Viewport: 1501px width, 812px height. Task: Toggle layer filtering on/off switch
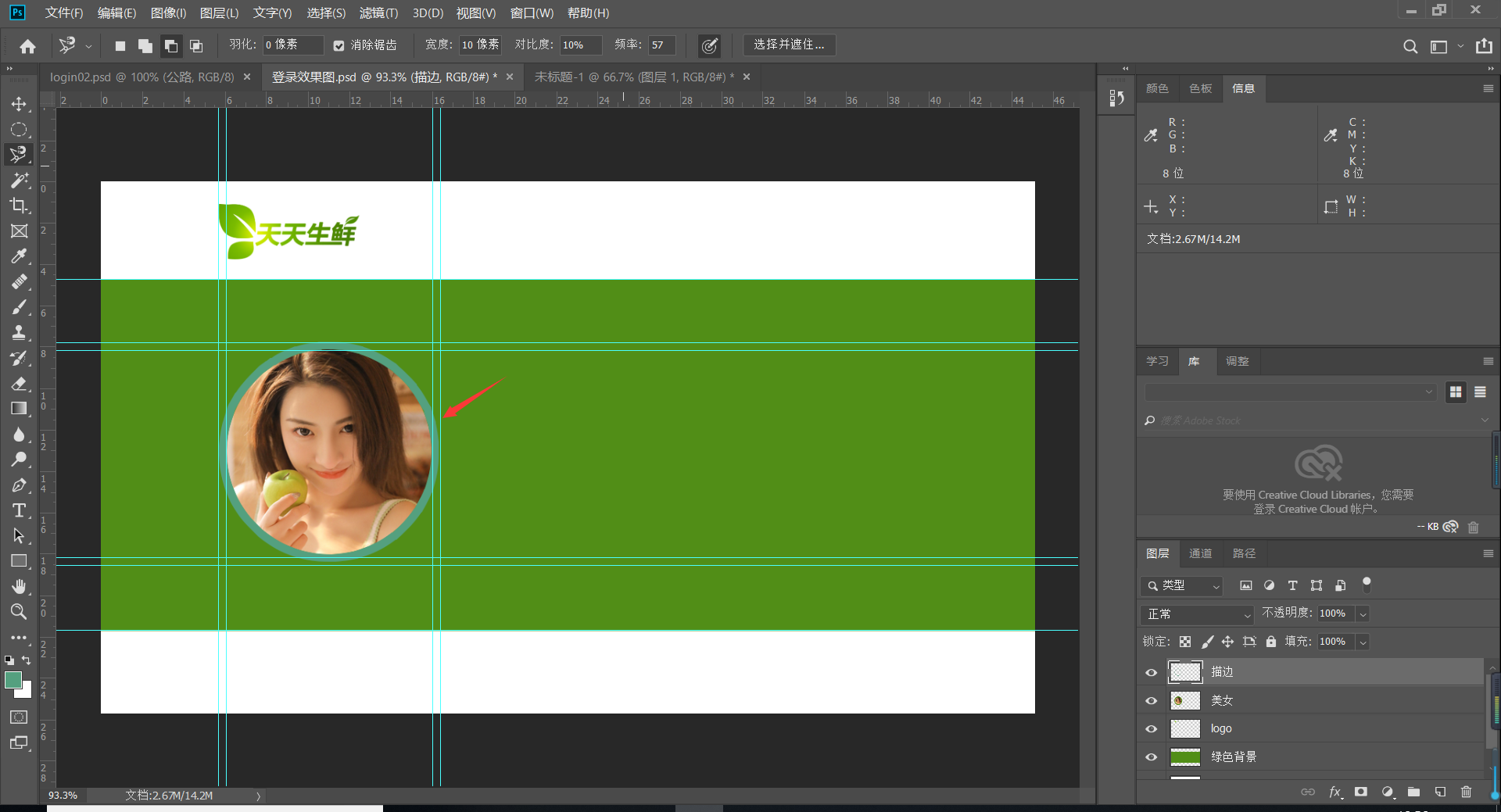pyautogui.click(x=1367, y=584)
